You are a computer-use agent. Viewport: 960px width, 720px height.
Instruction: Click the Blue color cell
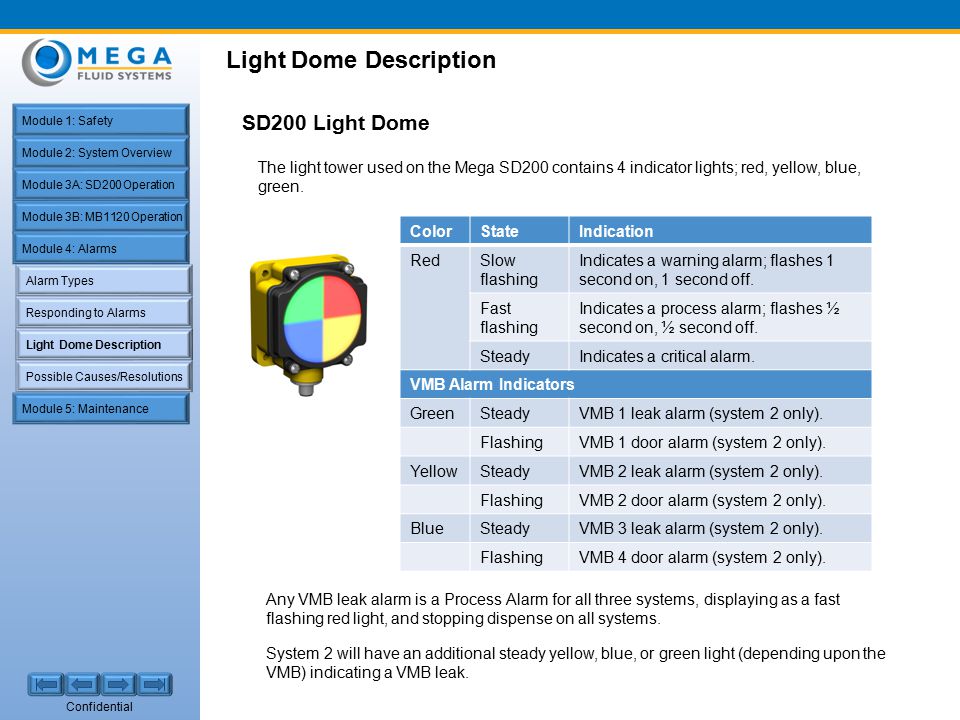coord(435,528)
